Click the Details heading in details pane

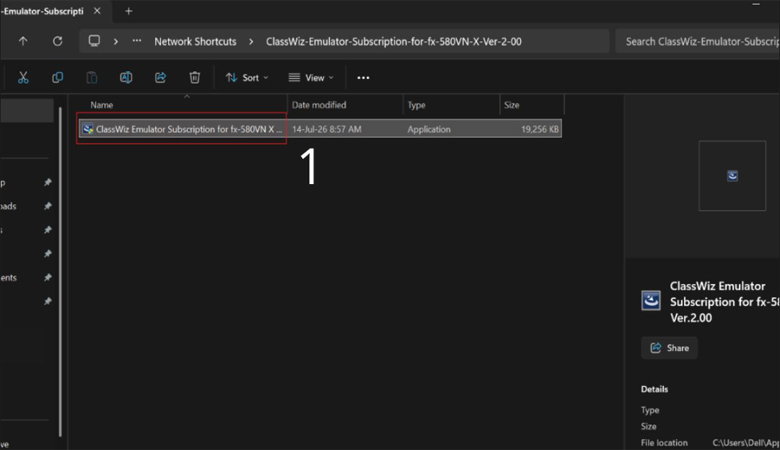coord(654,389)
